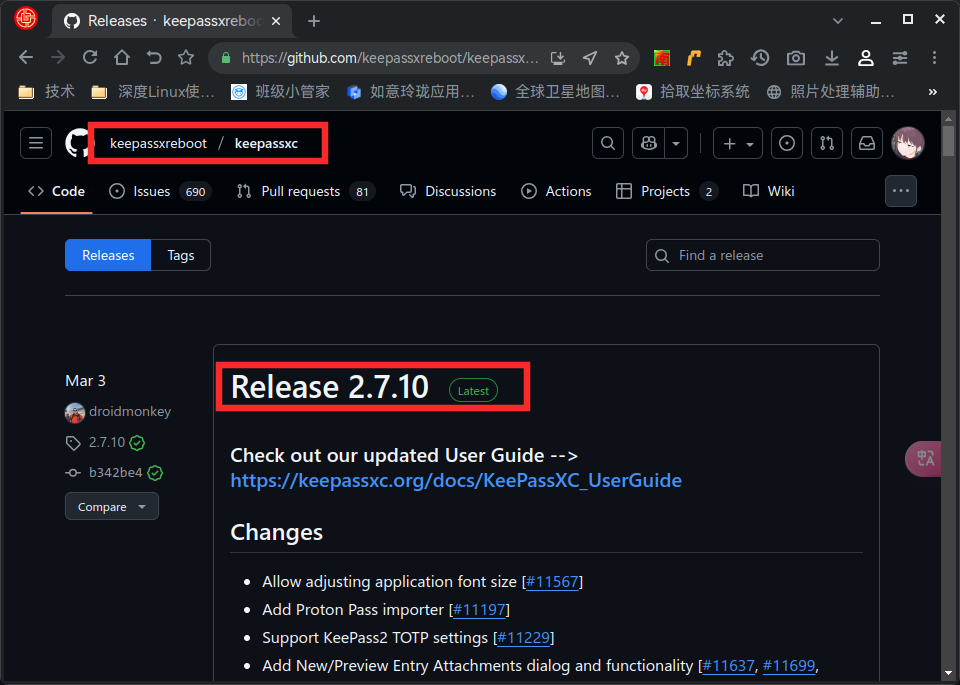Click the floating translate page button
The height and width of the screenshot is (685, 960).
924,459
